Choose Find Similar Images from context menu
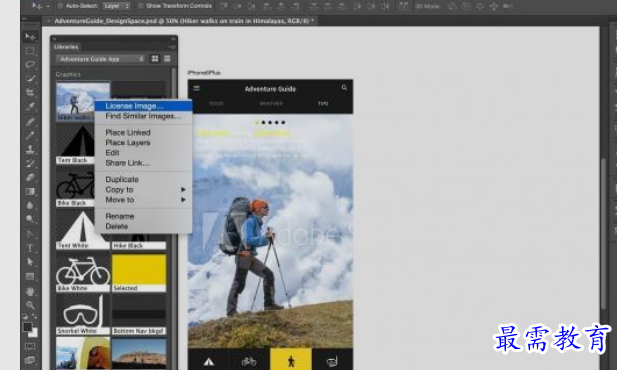The image size is (617, 370). click(143, 116)
